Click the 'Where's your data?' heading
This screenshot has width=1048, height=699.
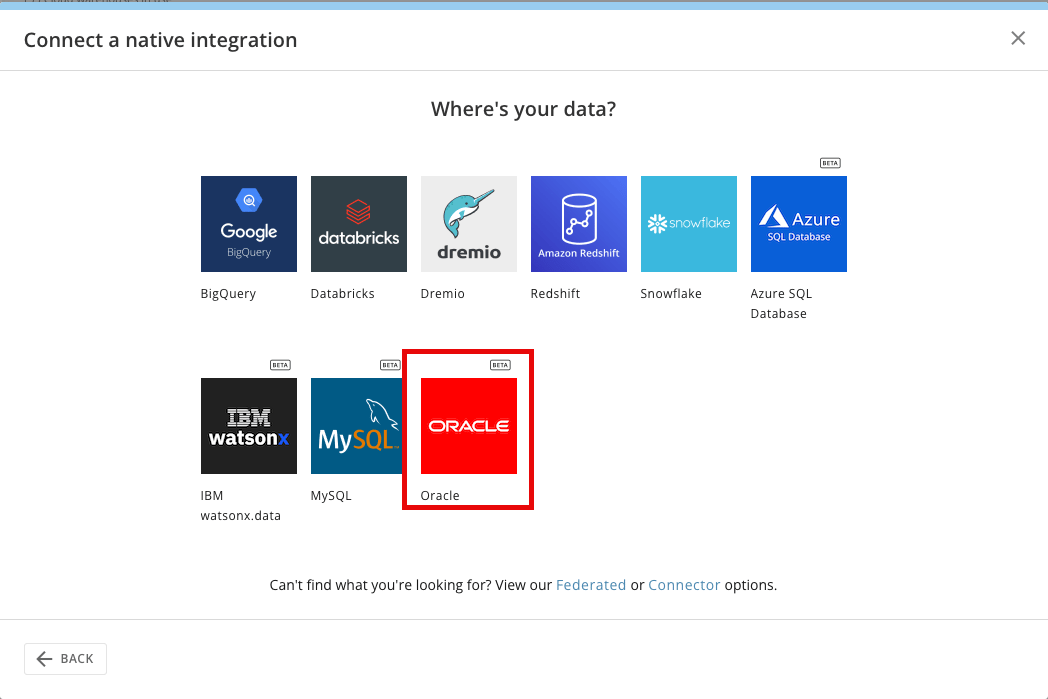[523, 109]
